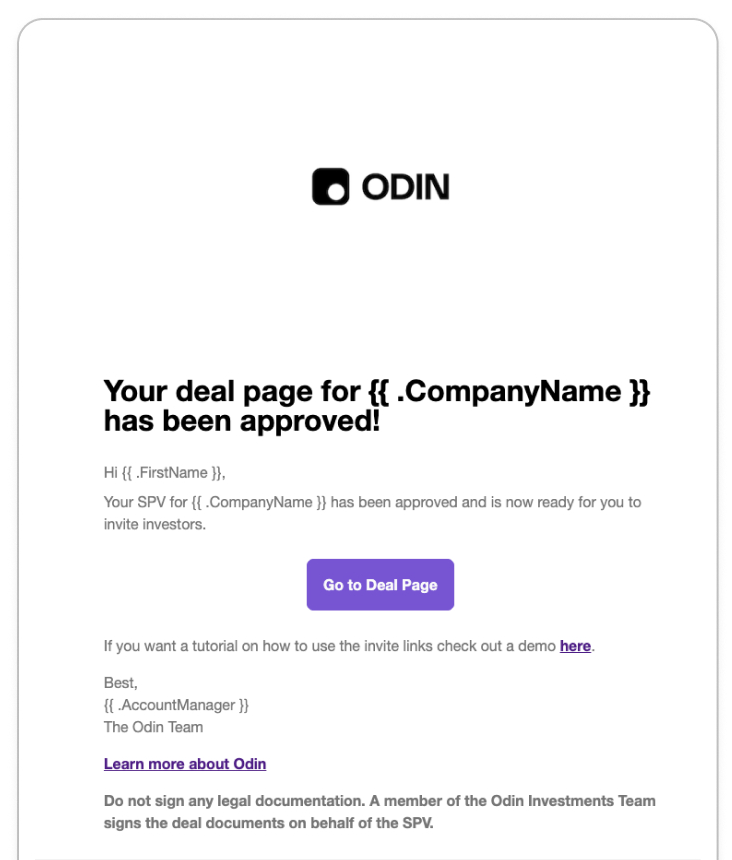
Task: Click the ODIN wordmark text
Action: [x=406, y=187]
